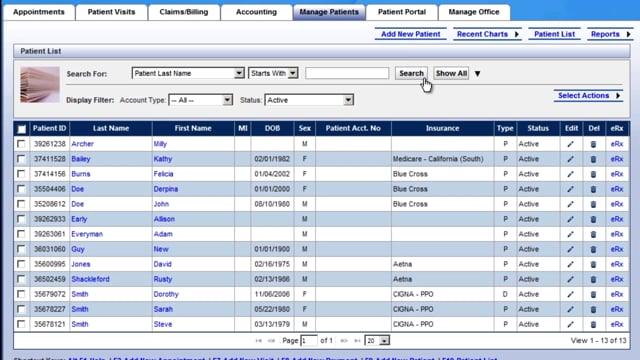Viewport: 640px width, 360px height.
Task: Check box for patient ID 35504406
Action: pyautogui.click(x=21, y=189)
